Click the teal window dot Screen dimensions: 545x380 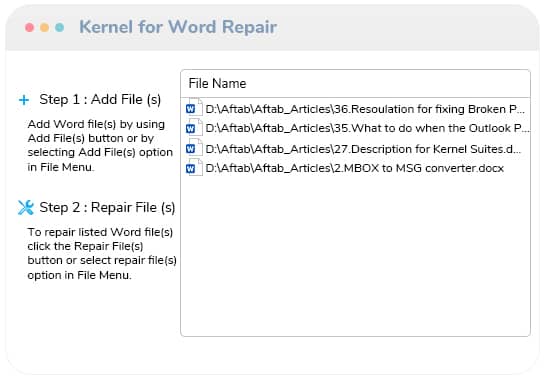tap(59, 27)
